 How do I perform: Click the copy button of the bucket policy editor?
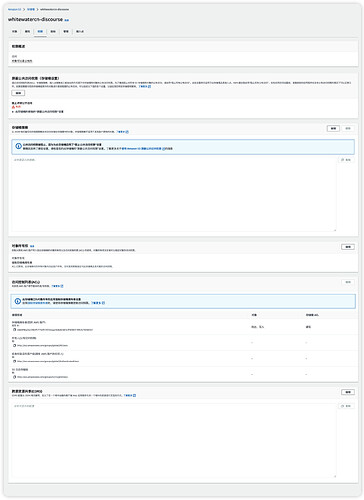[x=346, y=160]
